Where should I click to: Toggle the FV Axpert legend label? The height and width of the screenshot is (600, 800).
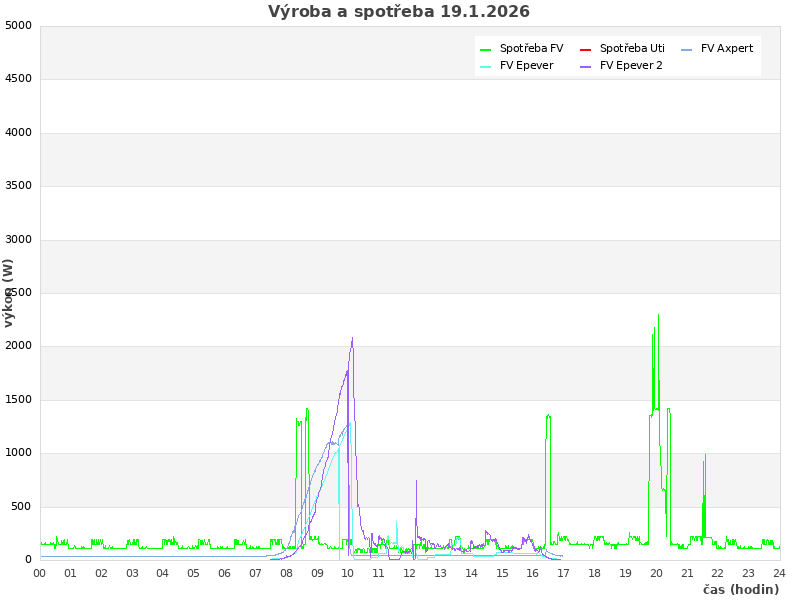727,48
